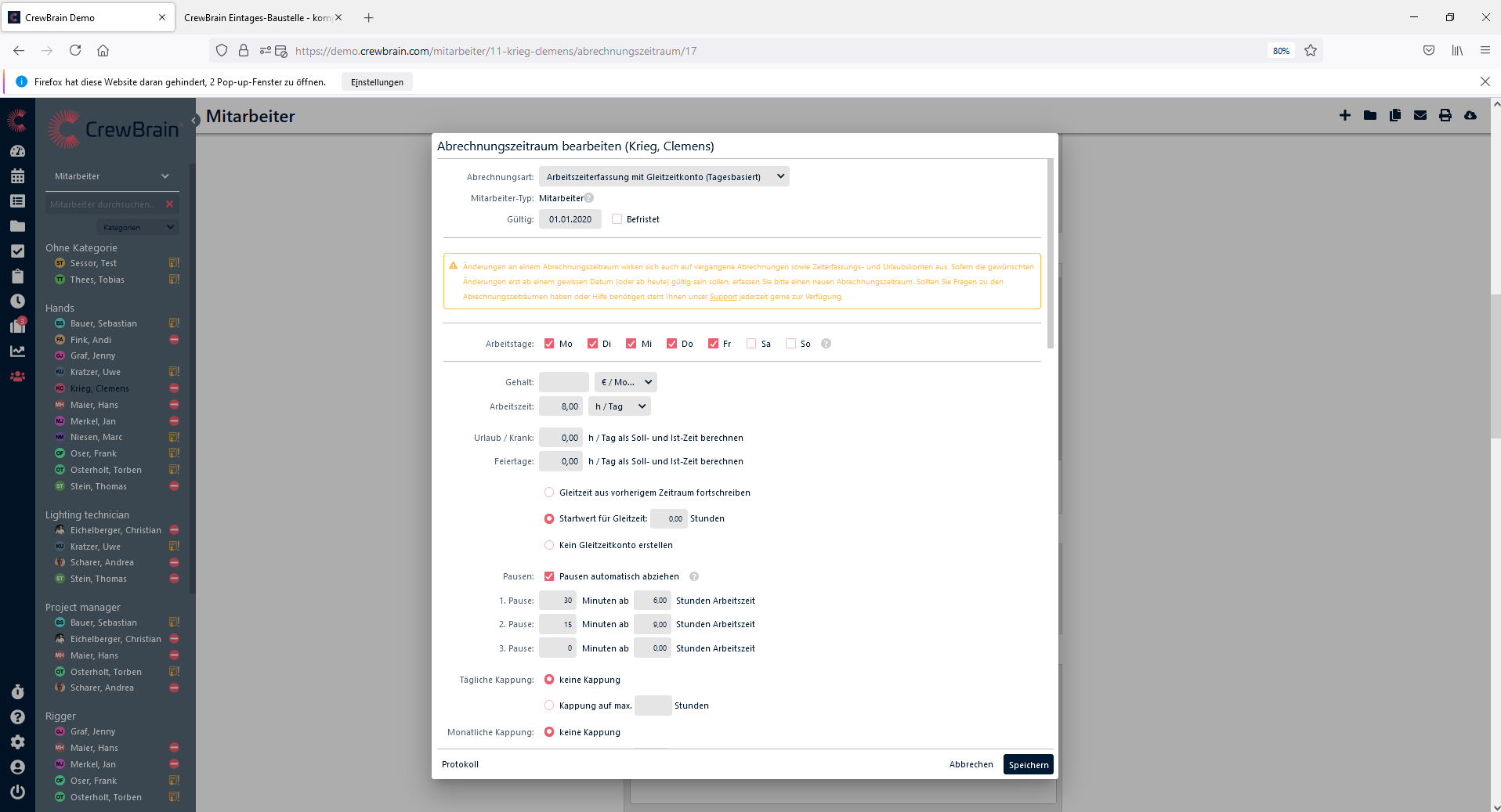Expand the Kategorien dropdown in sidebar
Image resolution: width=1501 pixels, height=812 pixels.
click(138, 227)
